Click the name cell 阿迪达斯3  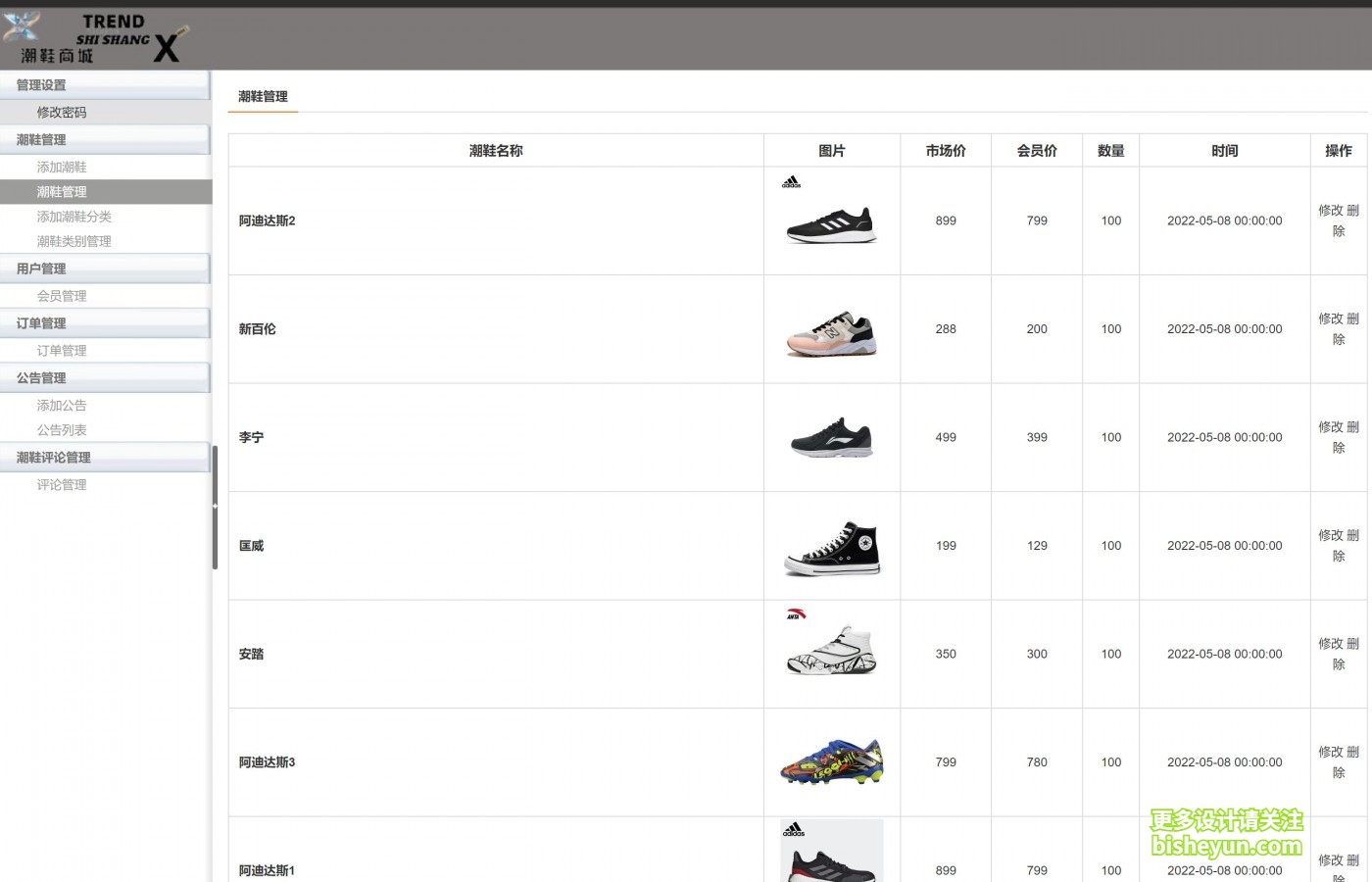click(268, 762)
